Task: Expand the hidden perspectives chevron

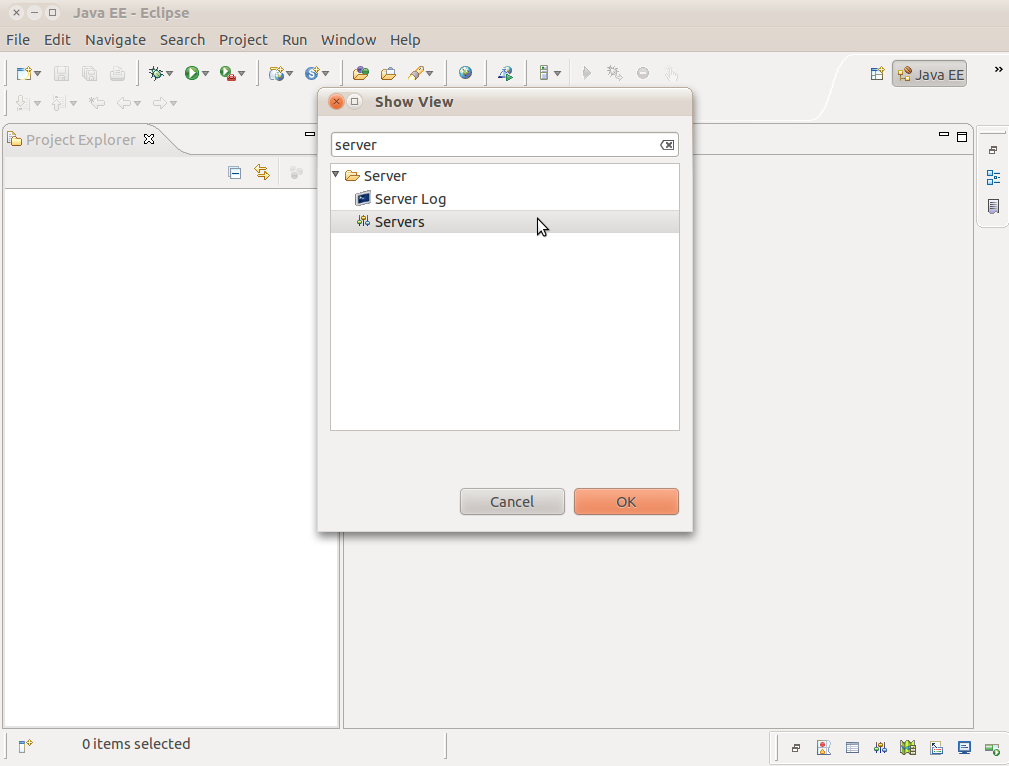Action: pos(997,70)
